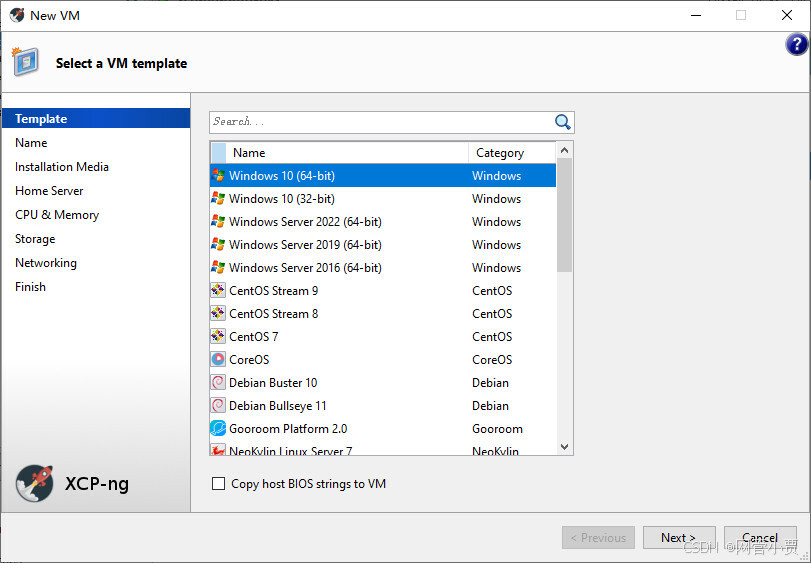This screenshot has width=811, height=563.
Task: Sort templates by the Category column header
Action: coord(512,153)
